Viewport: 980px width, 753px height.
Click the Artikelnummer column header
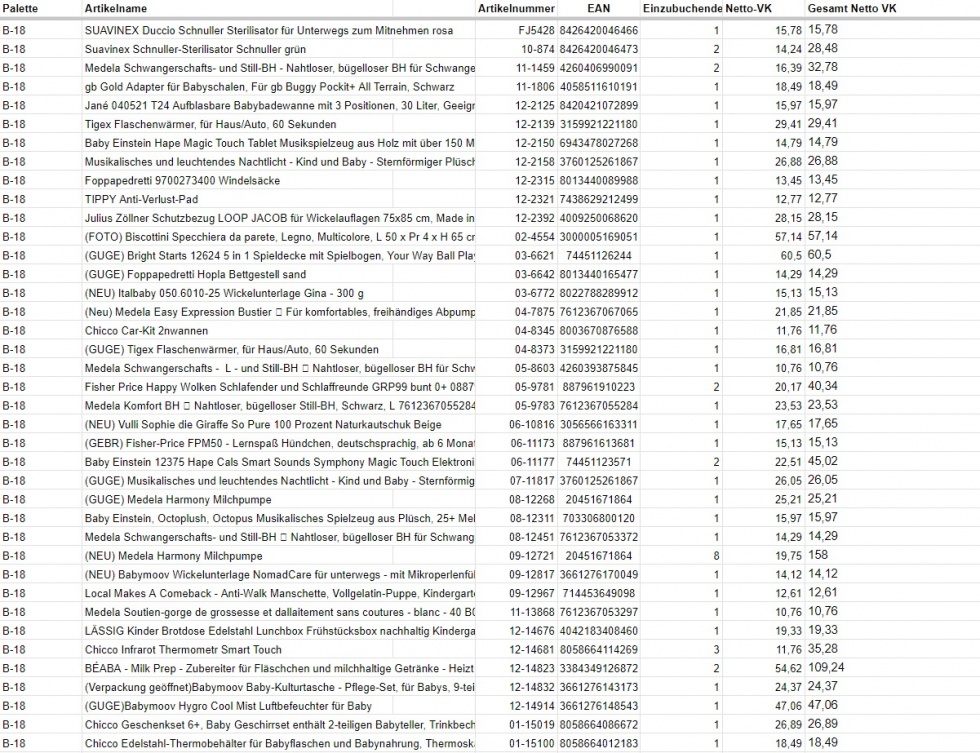[x=516, y=9]
